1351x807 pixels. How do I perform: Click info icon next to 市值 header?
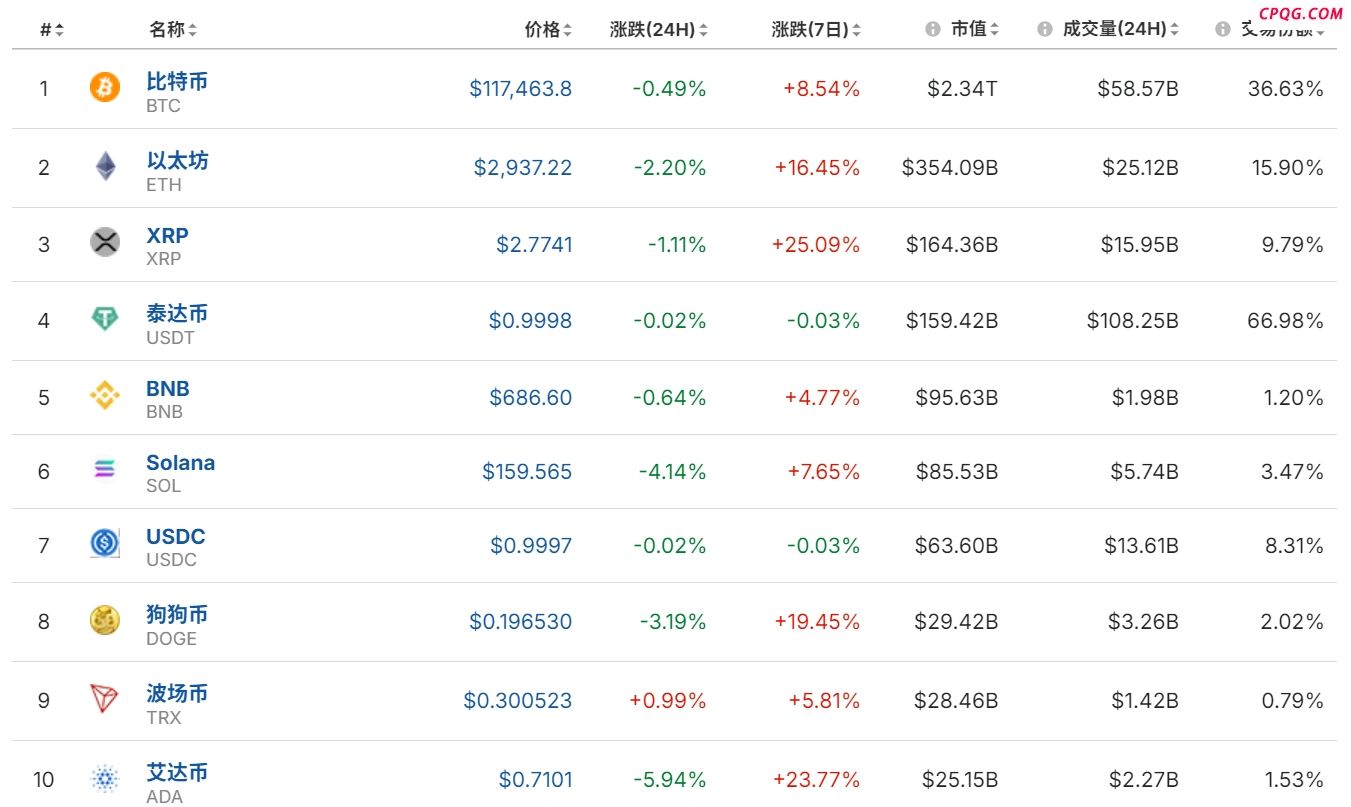(x=933, y=29)
